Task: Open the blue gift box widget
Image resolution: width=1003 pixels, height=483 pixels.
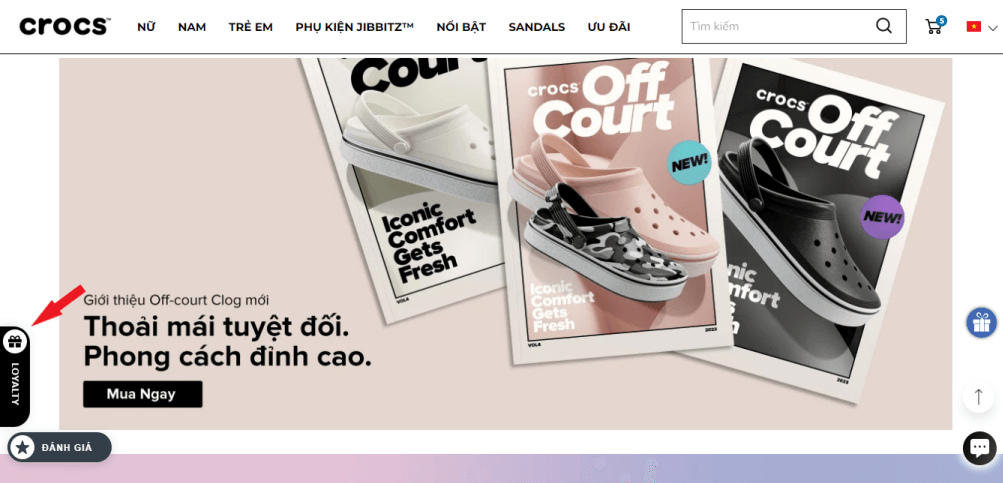Action: pyautogui.click(x=981, y=323)
